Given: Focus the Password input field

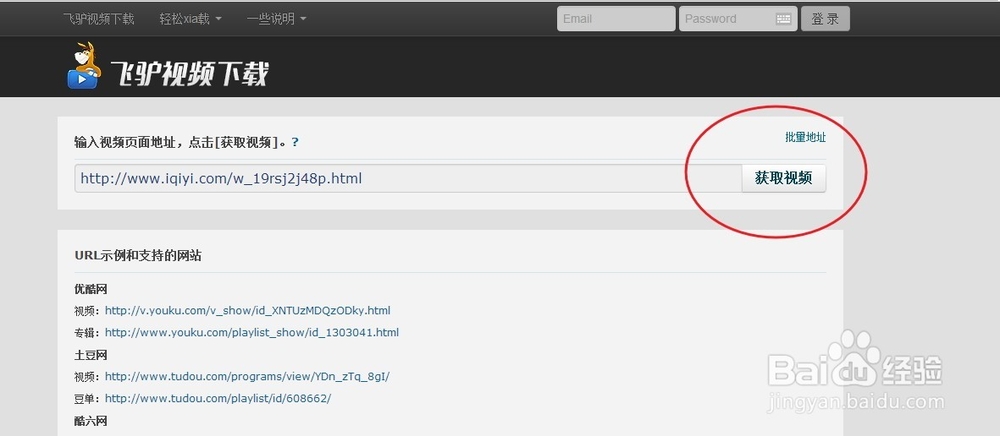Looking at the screenshot, I should [738, 18].
